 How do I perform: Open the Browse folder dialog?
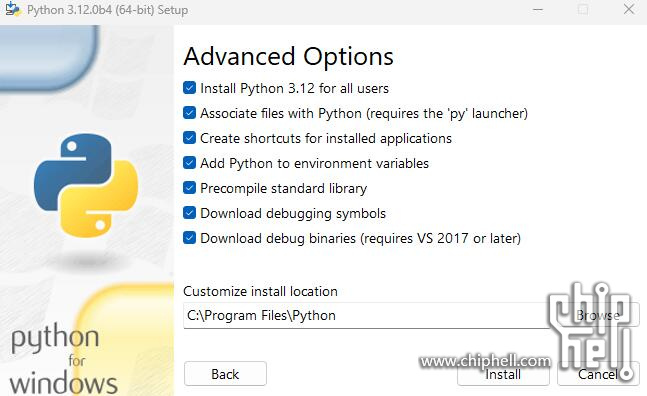598,316
